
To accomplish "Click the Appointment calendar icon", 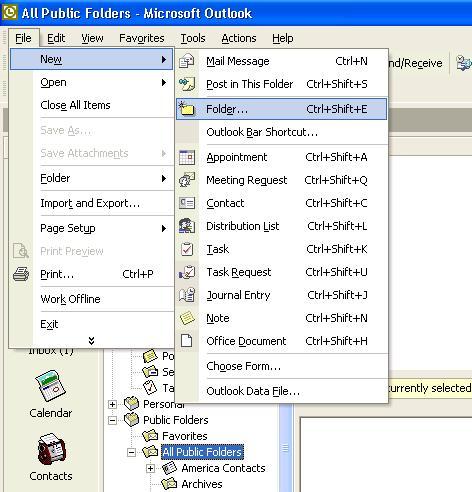I will 187,157.
